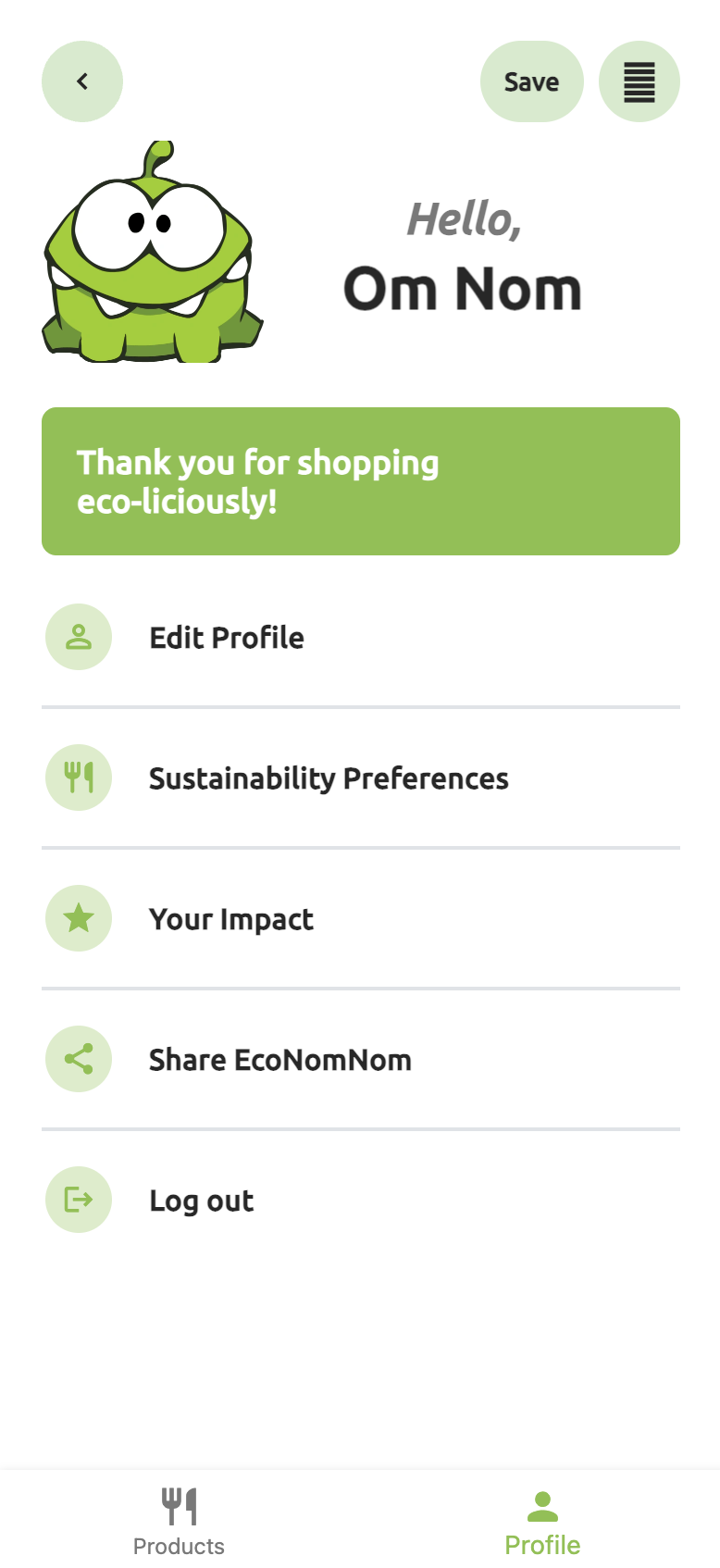Click the star icon for Your Impact
This screenshot has width=720, height=1568.
pos(79,918)
